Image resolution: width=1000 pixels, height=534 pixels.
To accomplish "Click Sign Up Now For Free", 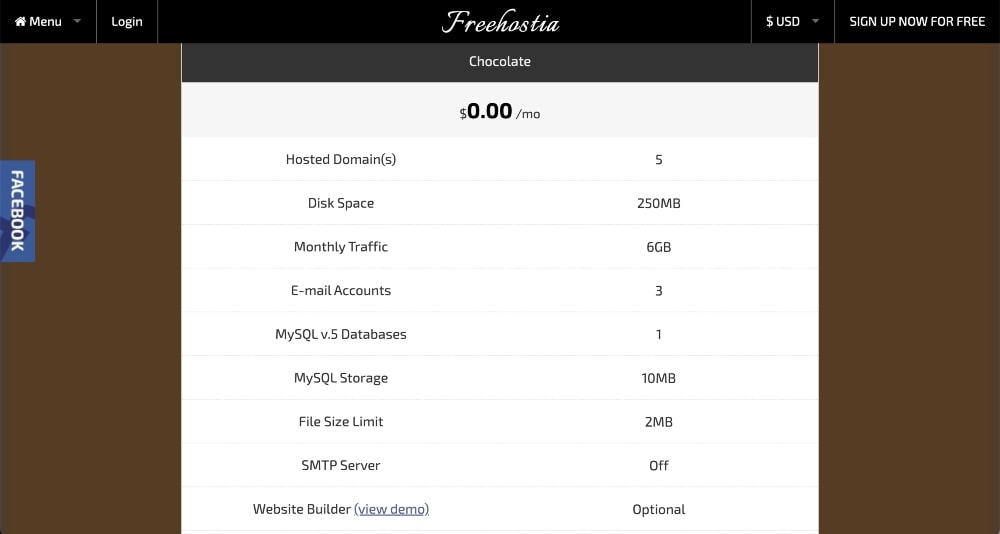I will (917, 21).
